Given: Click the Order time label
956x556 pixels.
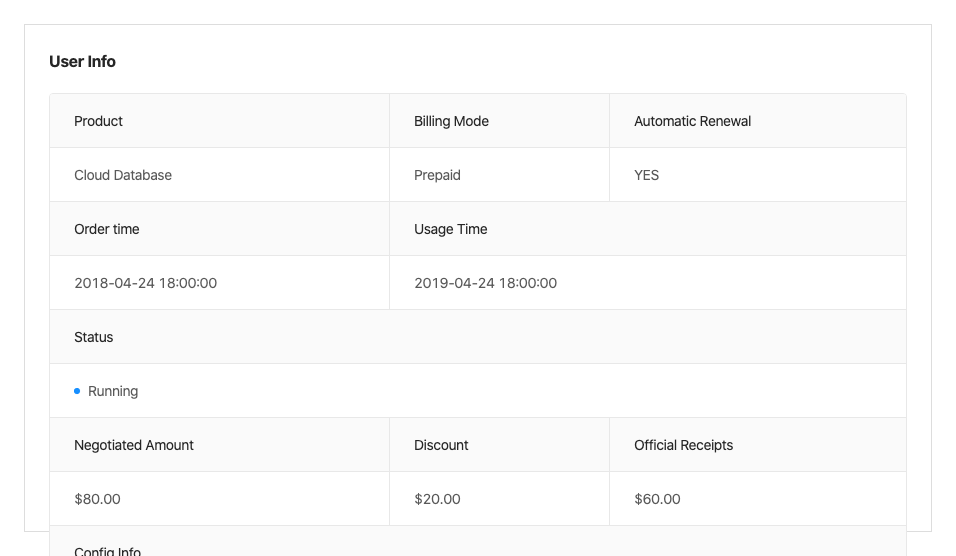Looking at the screenshot, I should point(107,229).
